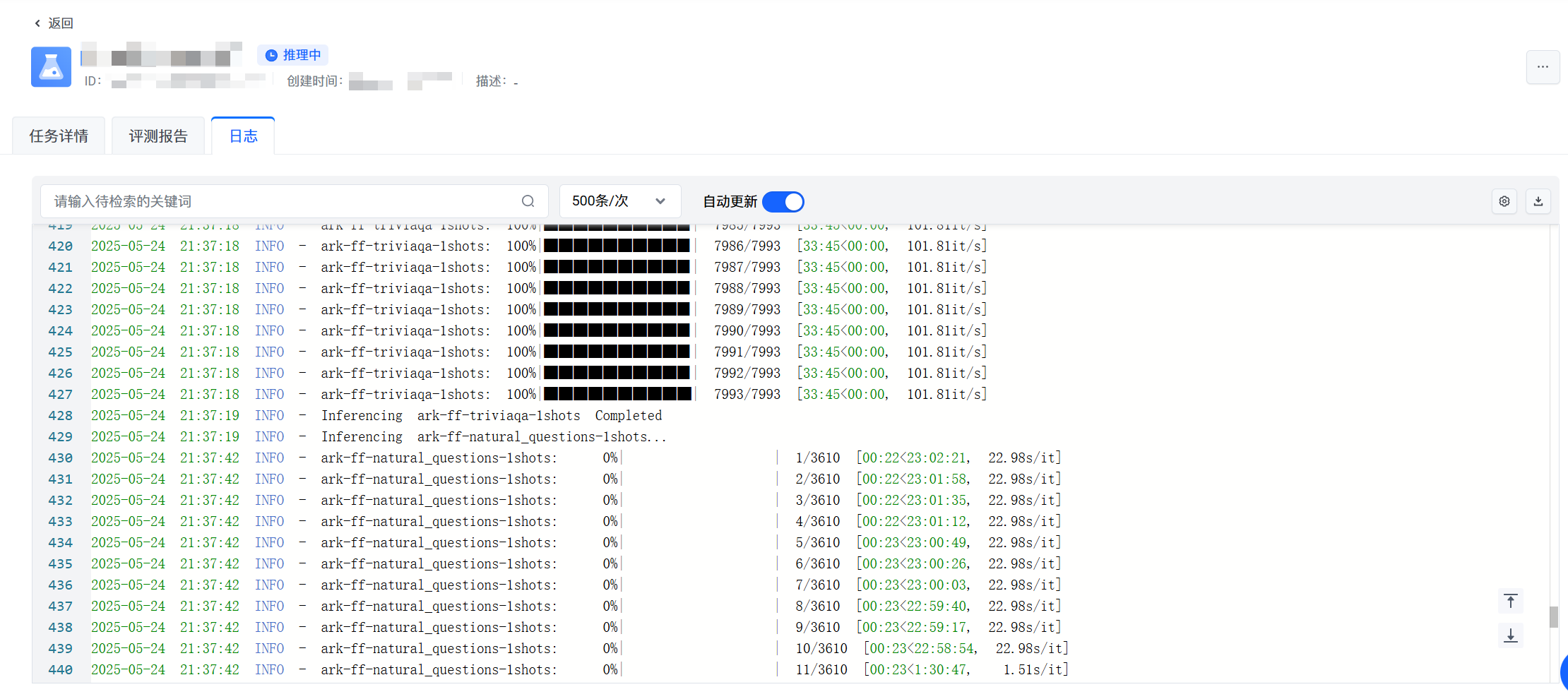
Task: Click the 推理中 status badge
Action: pos(292,55)
